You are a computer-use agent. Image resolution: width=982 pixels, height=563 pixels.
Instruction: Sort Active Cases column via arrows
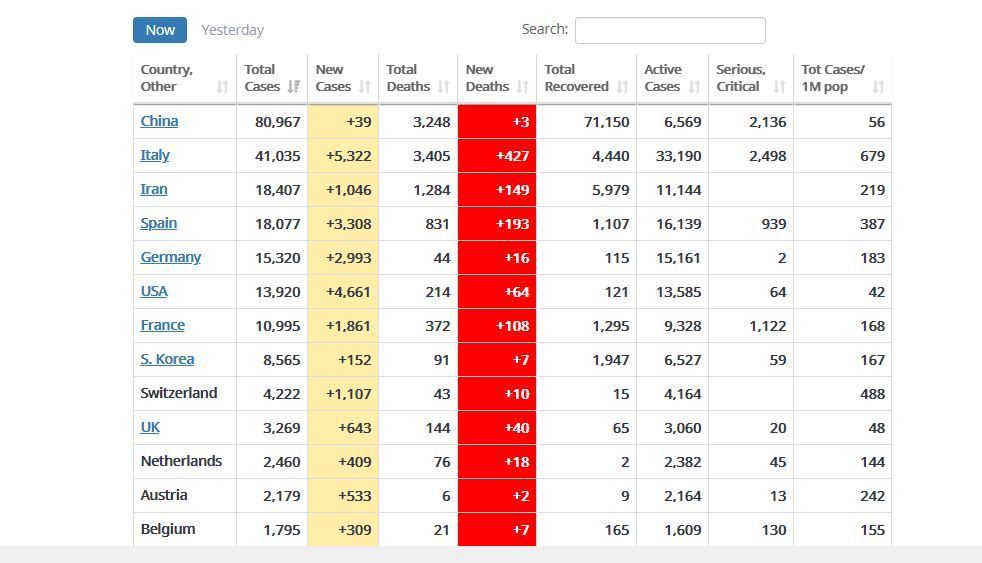pyautogui.click(x=694, y=87)
